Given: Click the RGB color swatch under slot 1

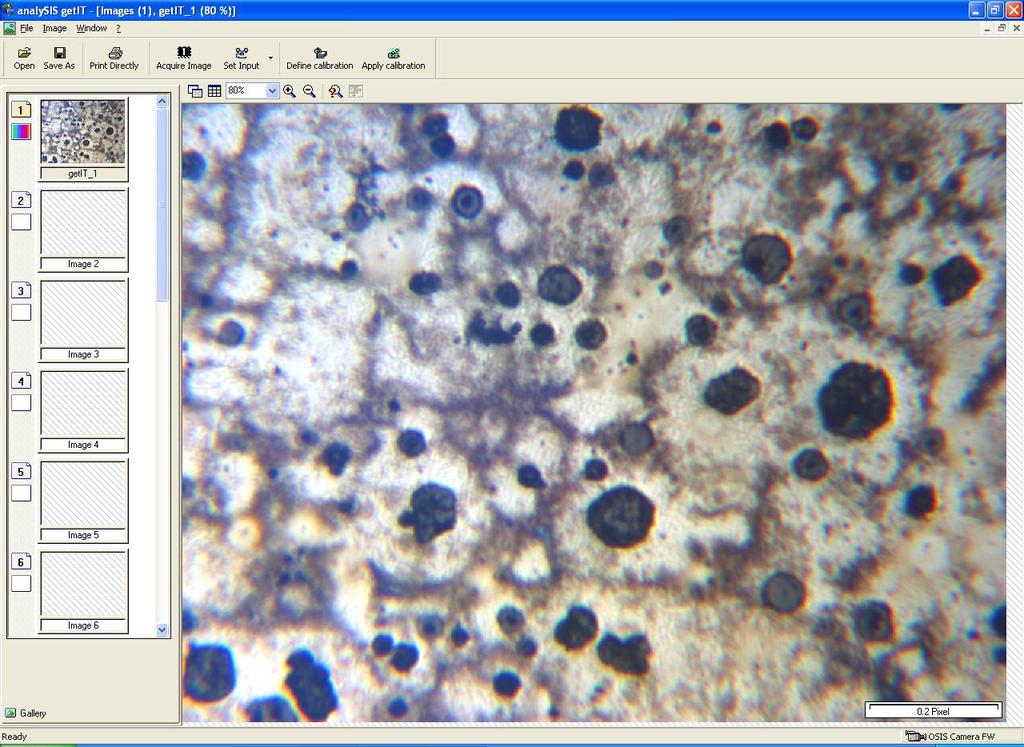Looking at the screenshot, I should pyautogui.click(x=21, y=132).
